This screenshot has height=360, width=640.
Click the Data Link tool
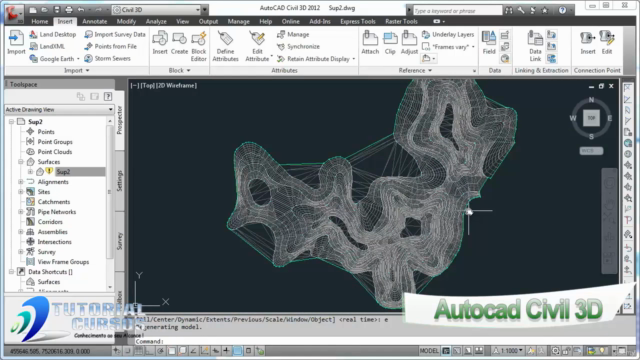click(x=535, y=46)
